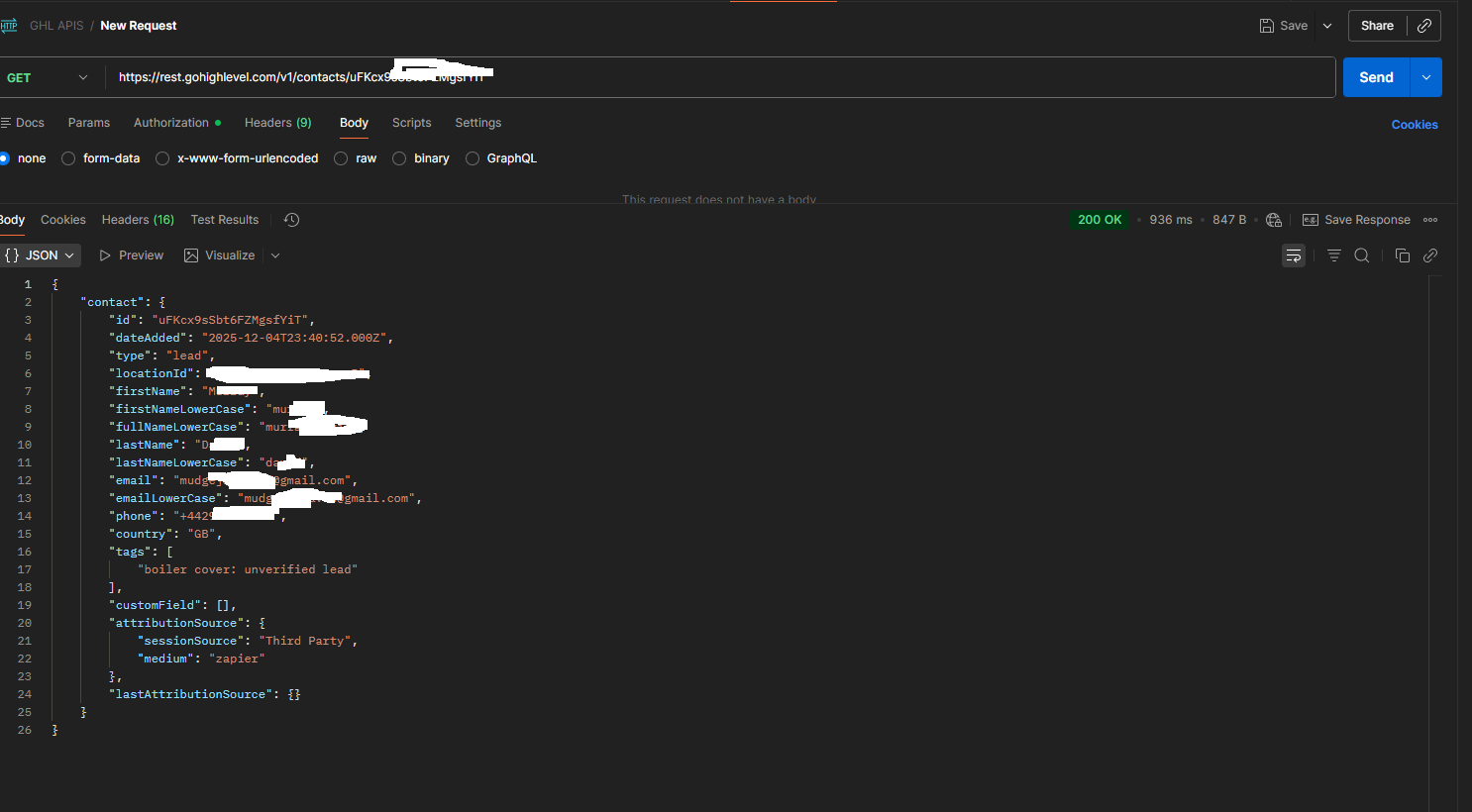Click line 2 "contact" key
The height and width of the screenshot is (812, 1472).
(112, 302)
